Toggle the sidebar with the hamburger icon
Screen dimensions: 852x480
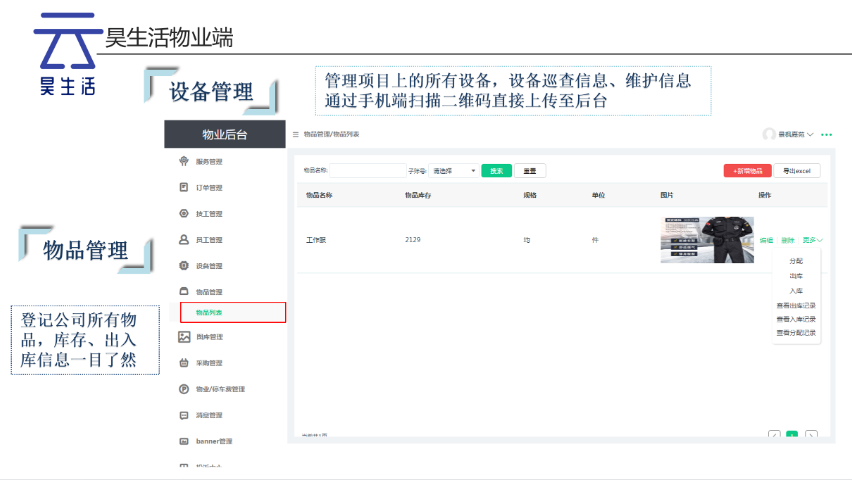pyautogui.click(x=296, y=134)
